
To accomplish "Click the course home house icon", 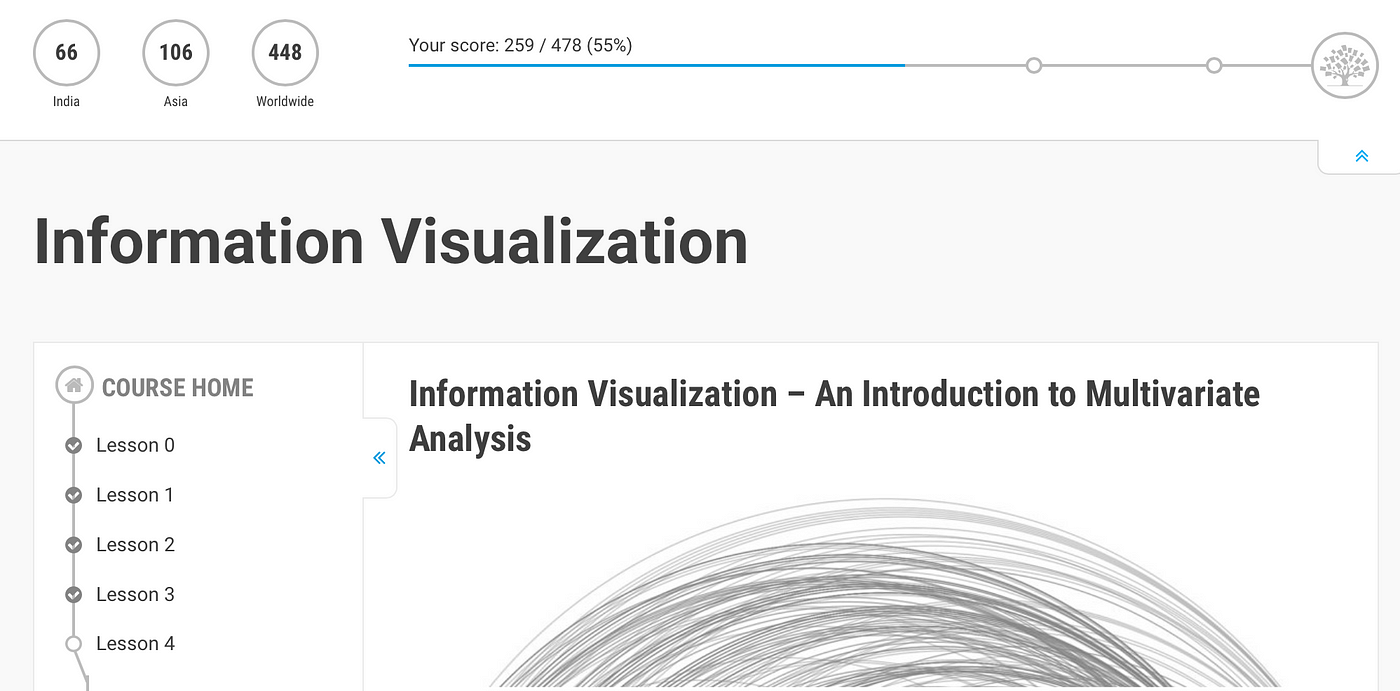I will (73, 385).
